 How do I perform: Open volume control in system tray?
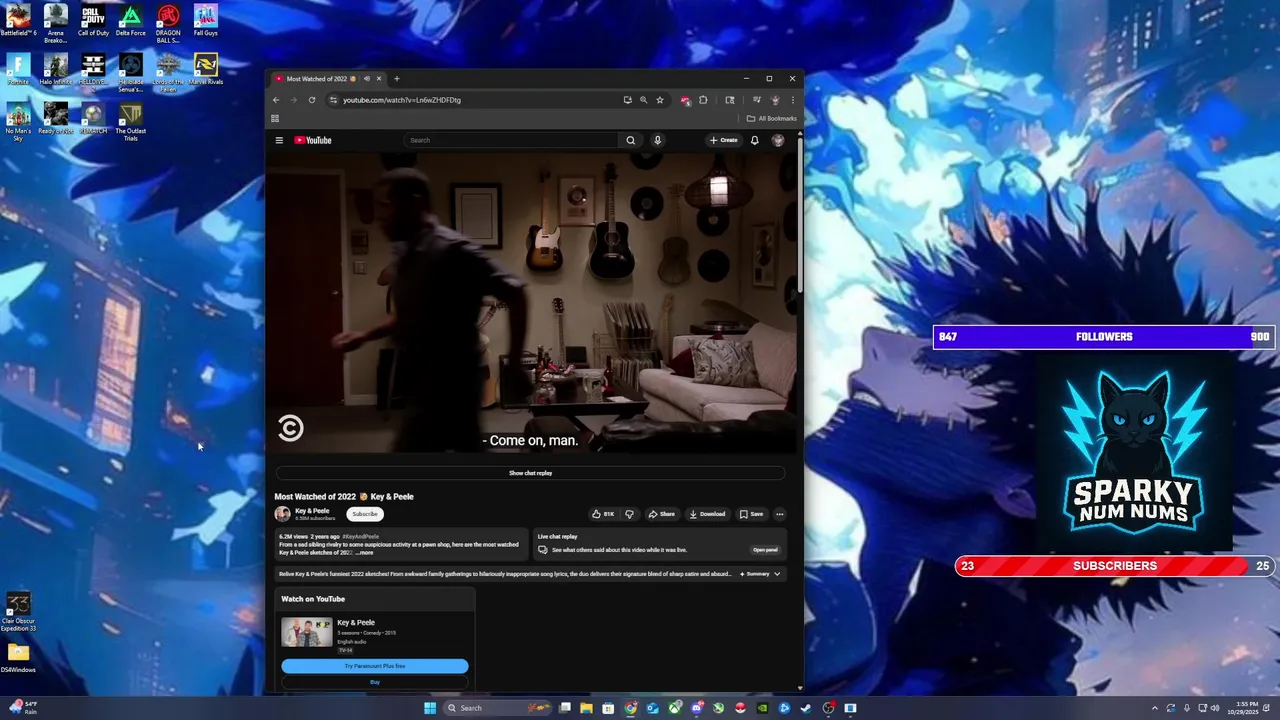tap(1215, 708)
